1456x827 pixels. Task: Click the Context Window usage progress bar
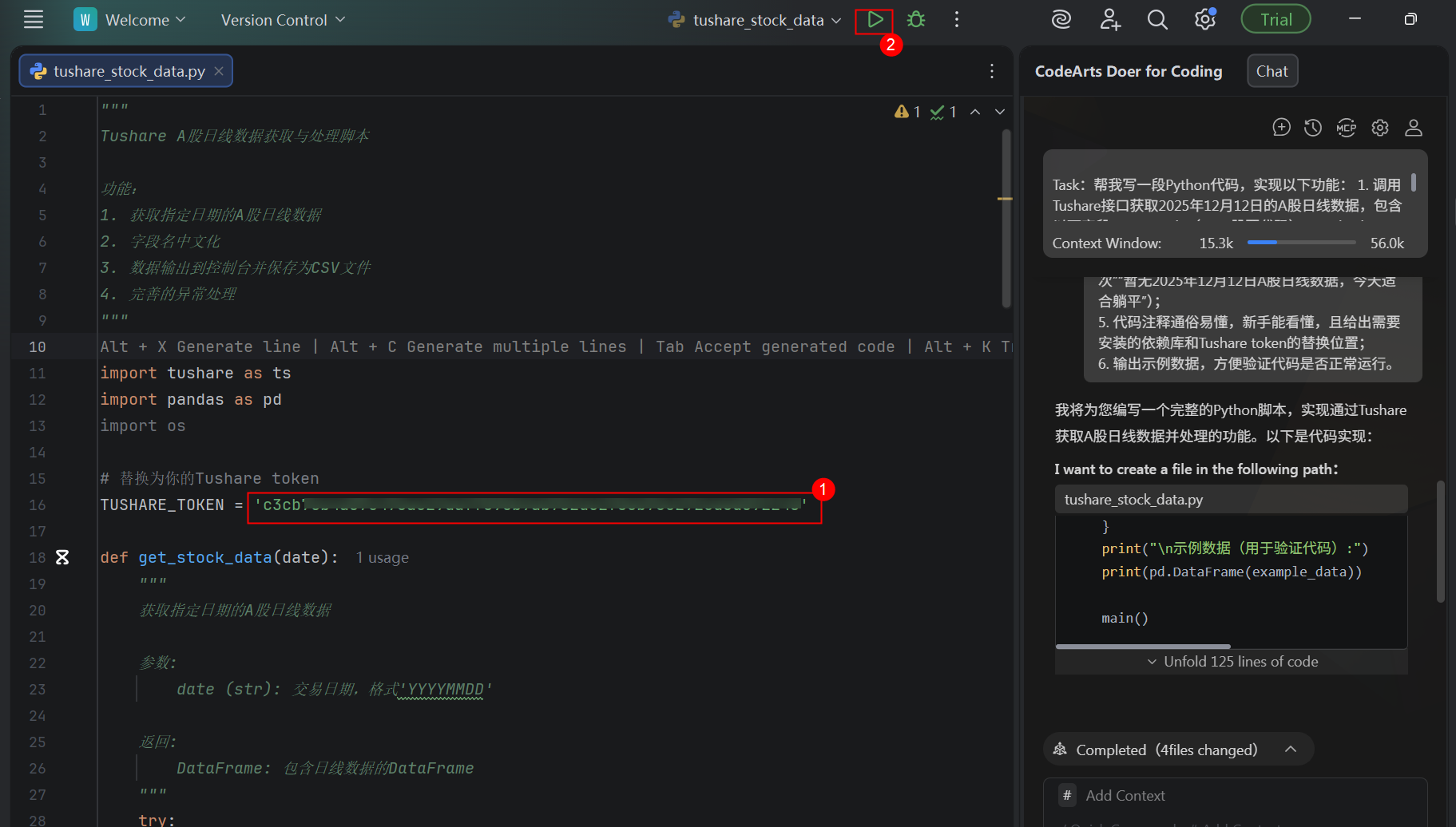(x=1301, y=243)
